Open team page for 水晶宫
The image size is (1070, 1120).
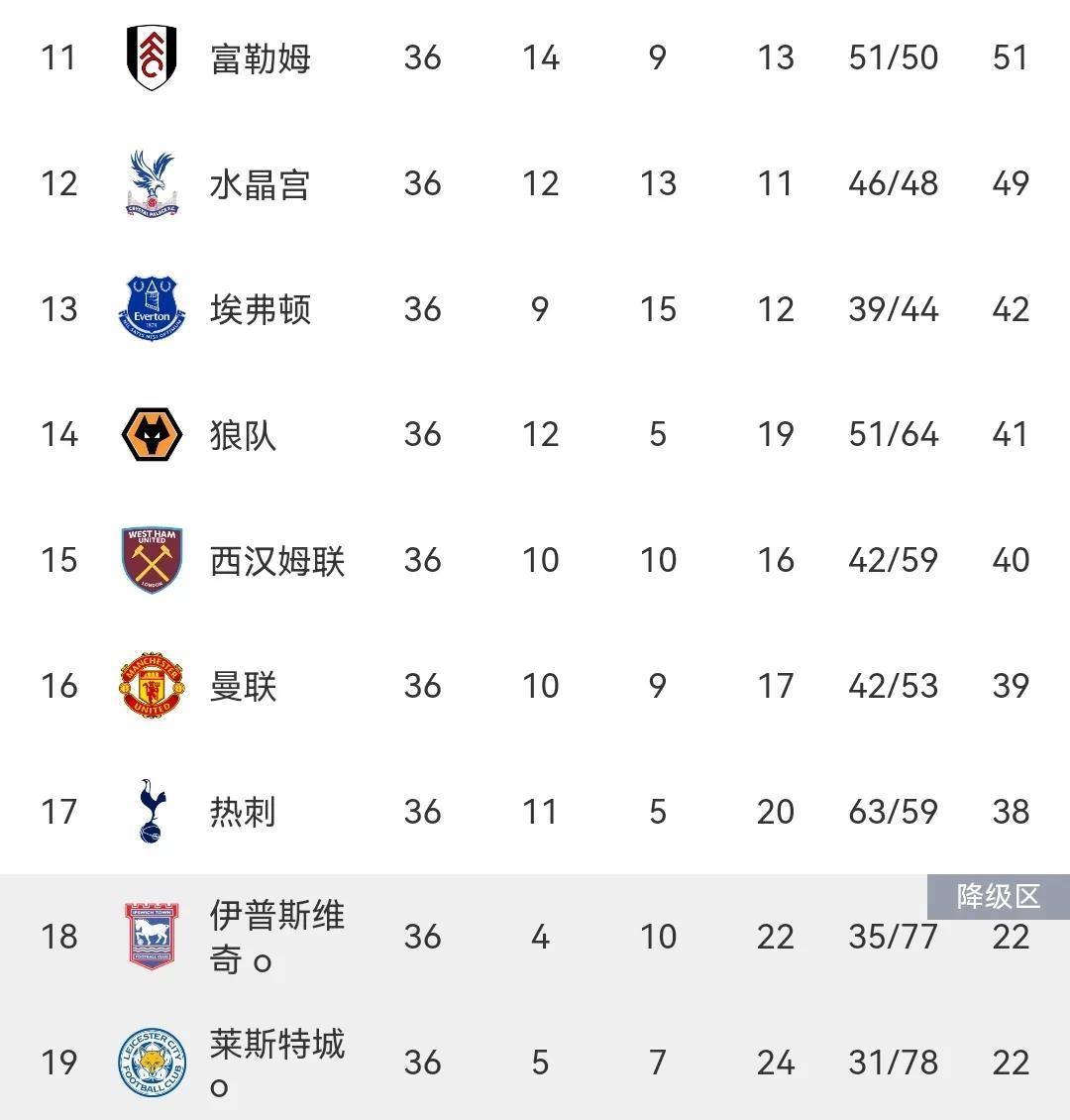[x=261, y=184]
